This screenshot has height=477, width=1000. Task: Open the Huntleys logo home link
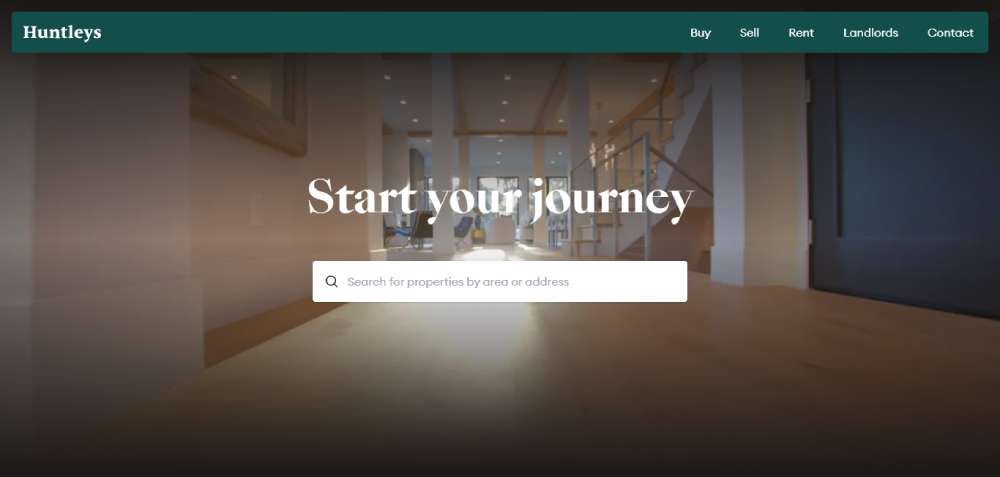click(x=62, y=32)
